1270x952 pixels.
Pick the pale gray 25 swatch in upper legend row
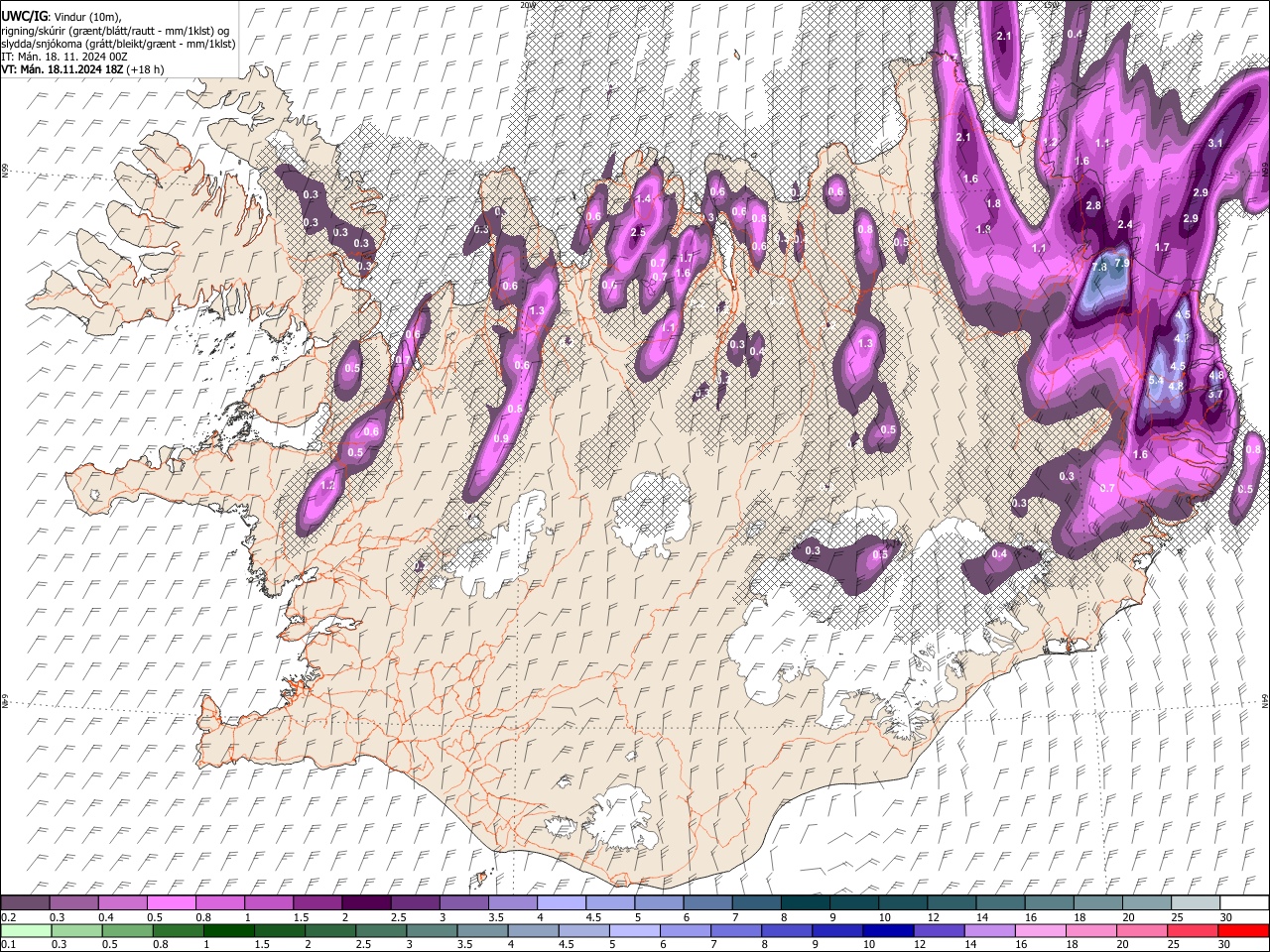click(1195, 903)
